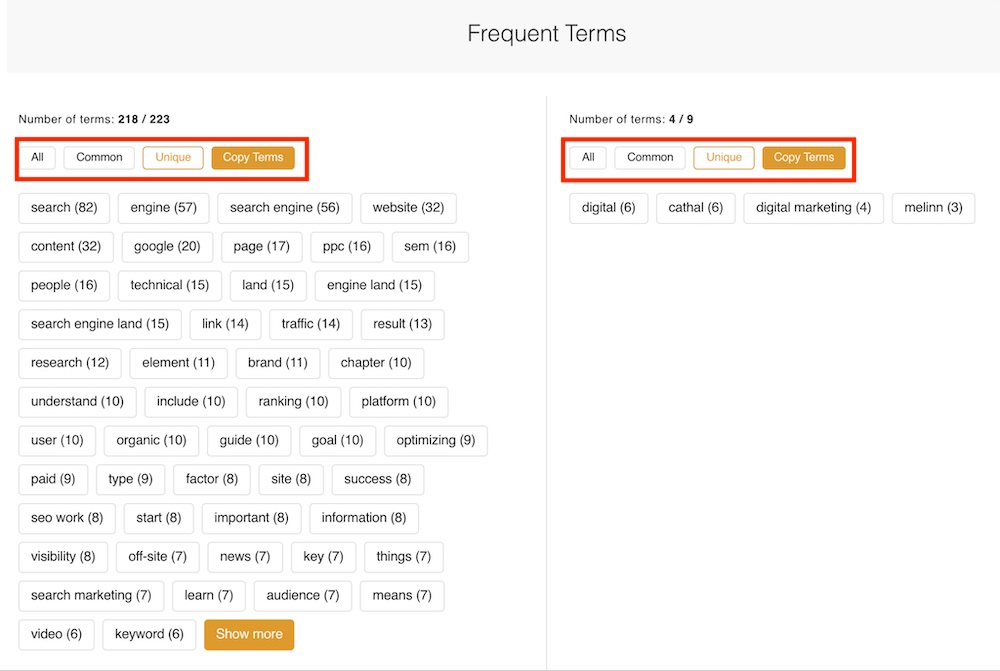1000x671 pixels.
Task: Select the All filter in right panel
Action: pos(588,157)
